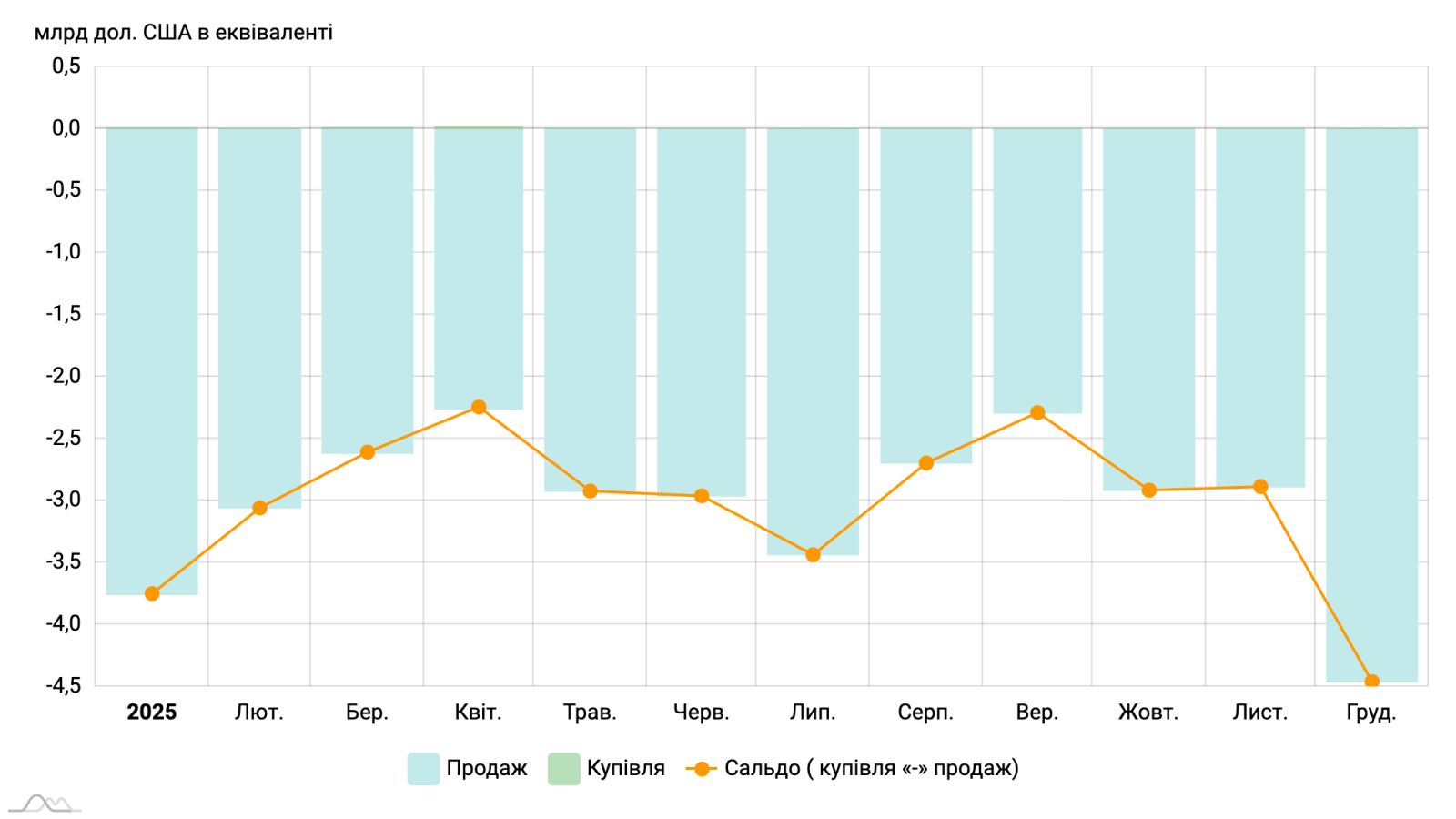Click the 2025 x-axis label
Image resolution: width=1456 pixels, height=819 pixels.
coord(152,713)
